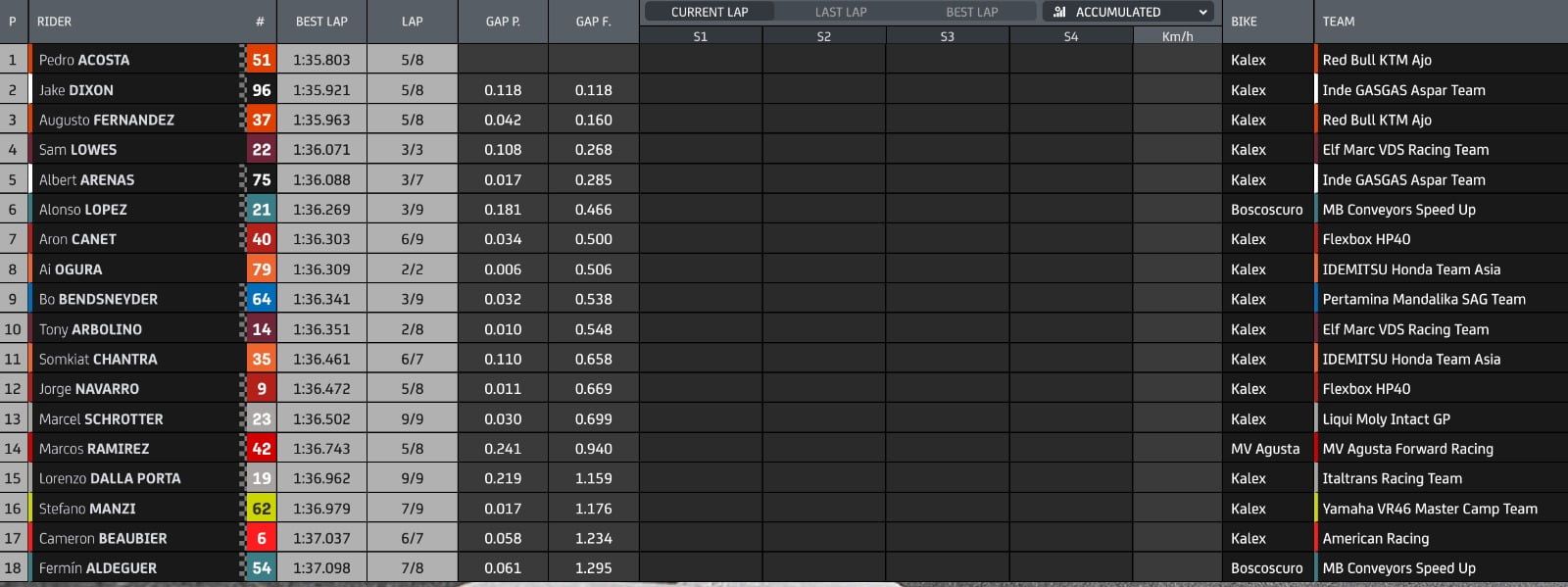Switch sector view to LAST LAP
The image size is (1568, 587).
tap(840, 12)
